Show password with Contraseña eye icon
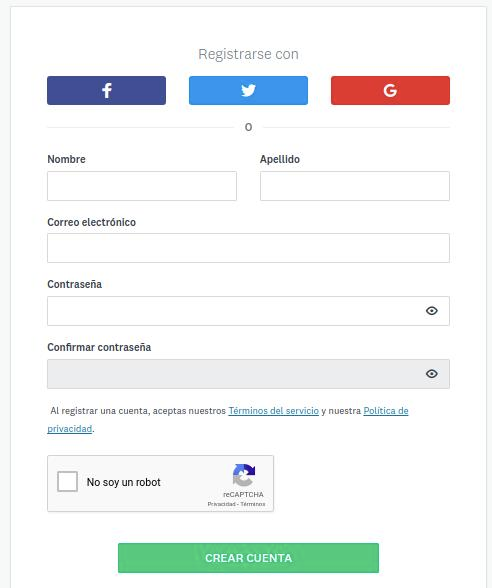 click(x=432, y=310)
